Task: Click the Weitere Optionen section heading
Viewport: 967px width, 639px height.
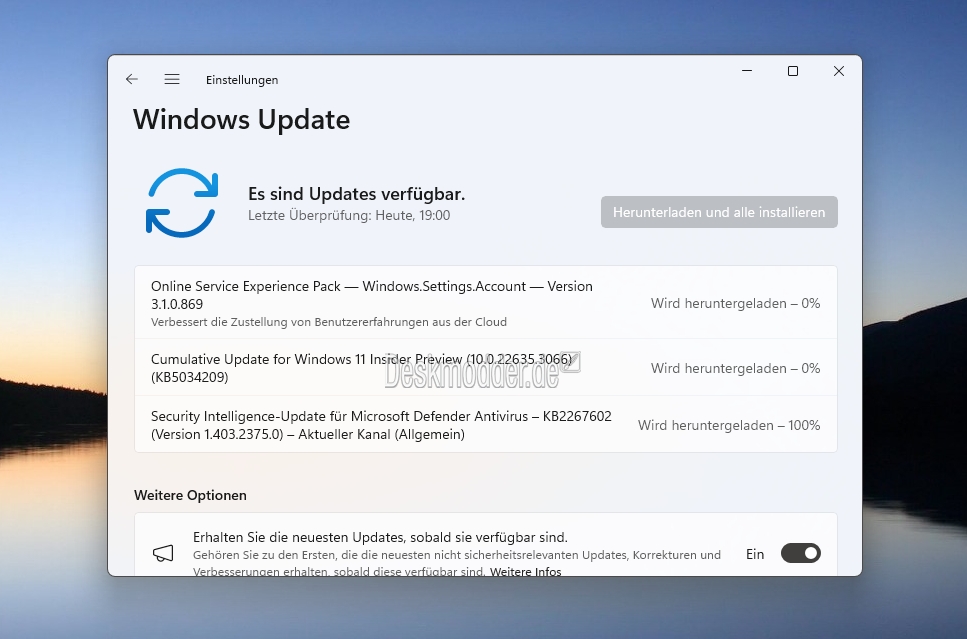Action: click(x=190, y=495)
